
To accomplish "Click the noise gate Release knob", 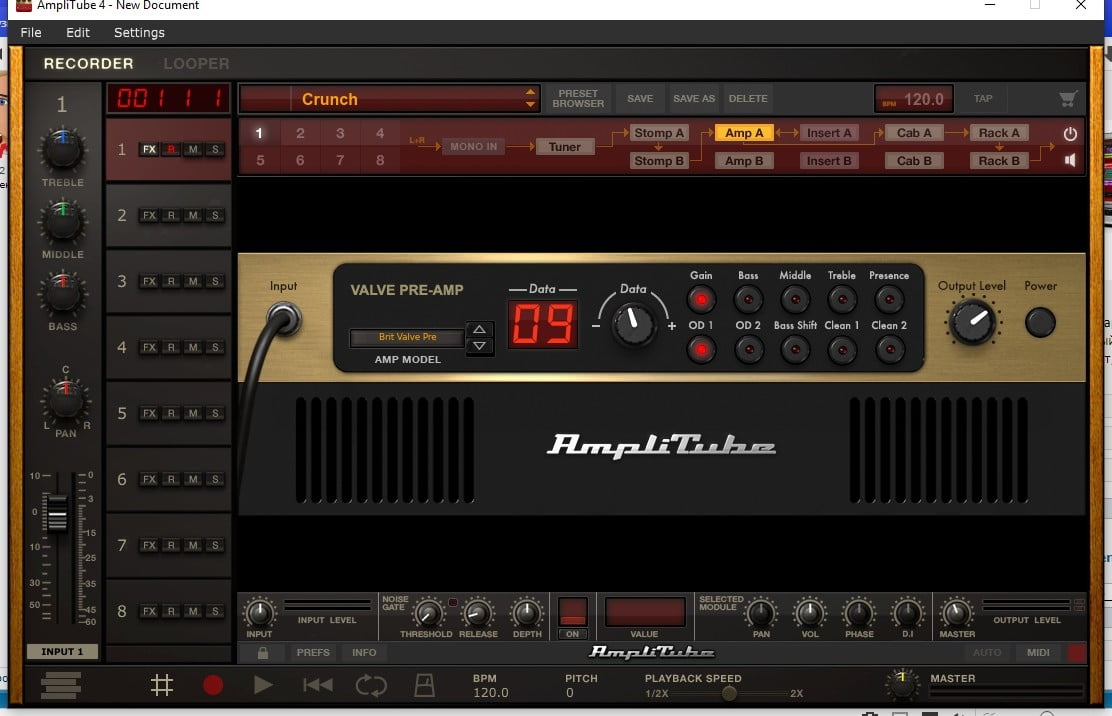I will tap(478, 613).
